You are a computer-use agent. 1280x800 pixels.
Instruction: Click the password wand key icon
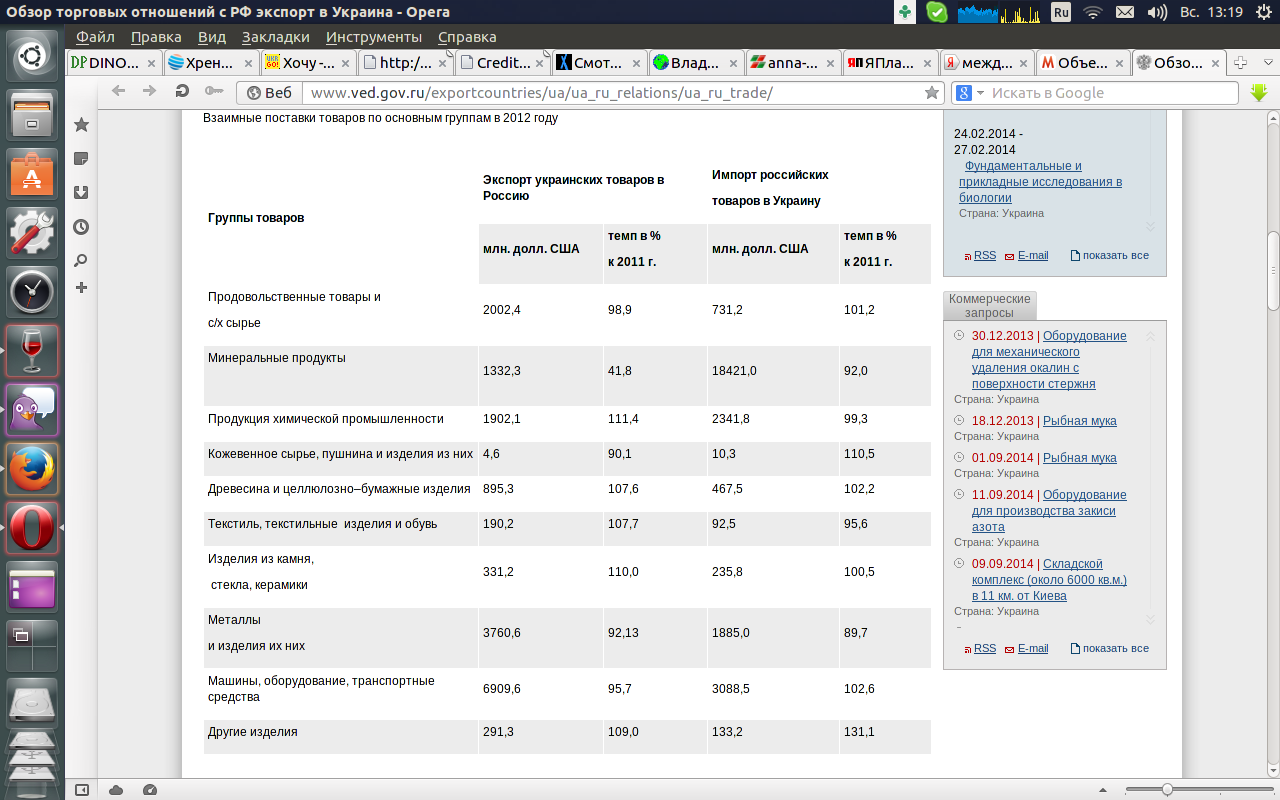pos(213,91)
